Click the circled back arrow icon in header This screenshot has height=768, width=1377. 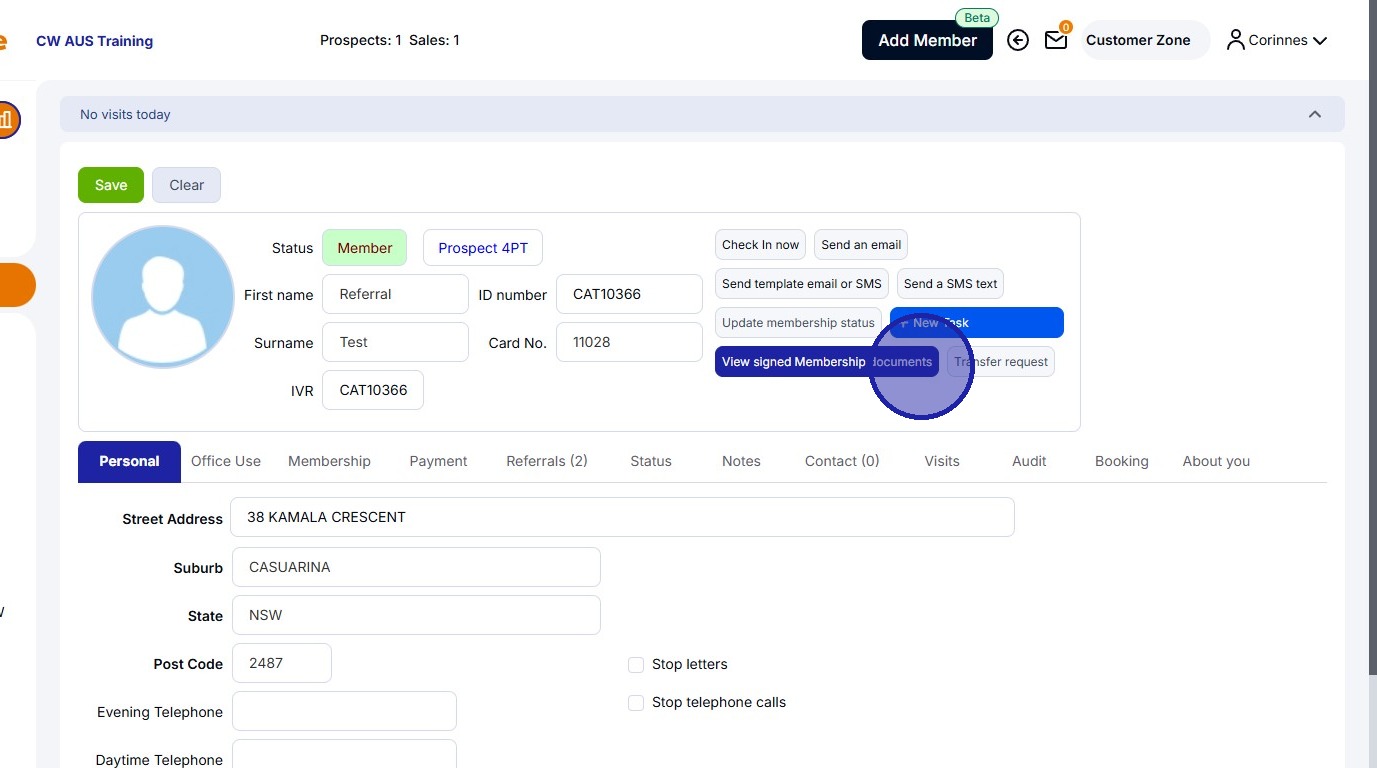point(1018,40)
